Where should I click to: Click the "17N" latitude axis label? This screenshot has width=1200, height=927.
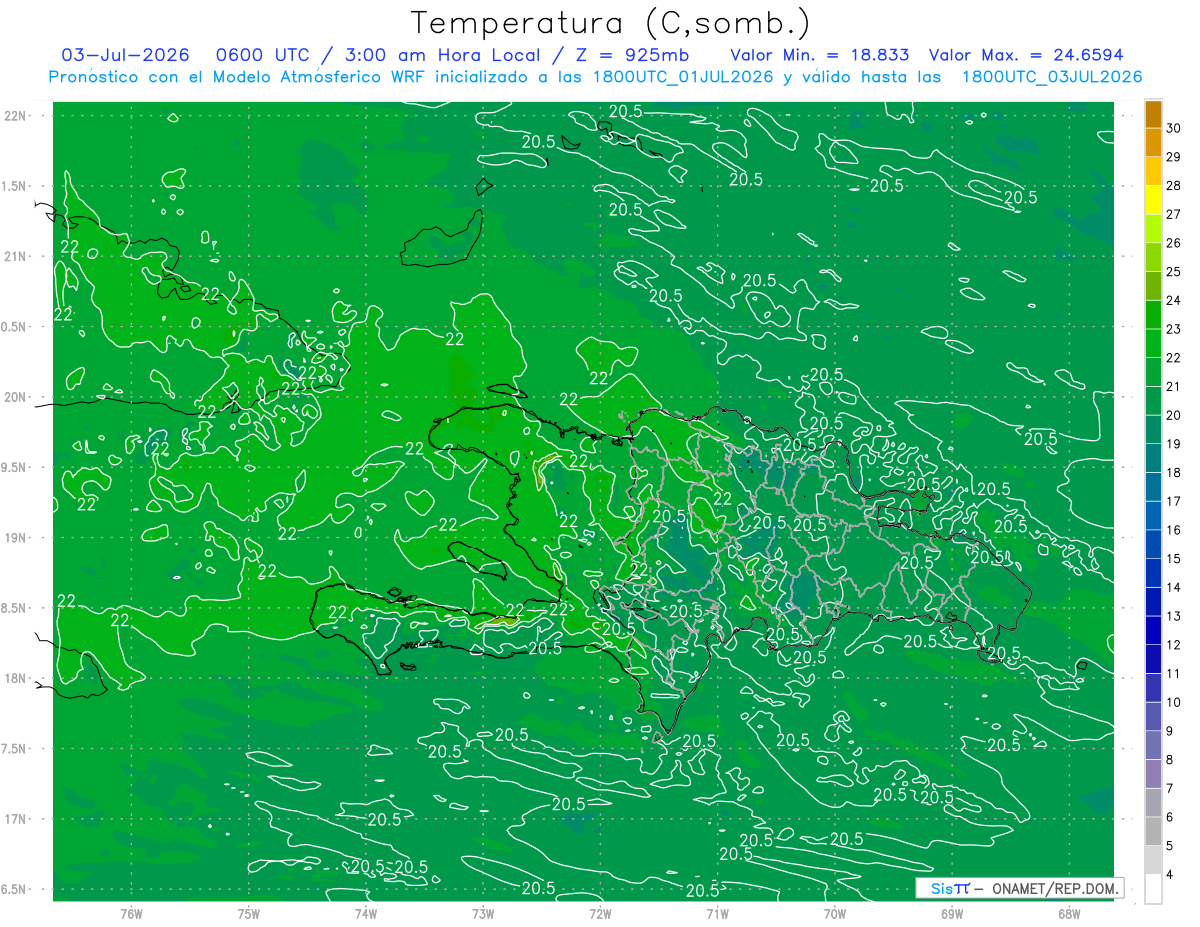(14, 819)
